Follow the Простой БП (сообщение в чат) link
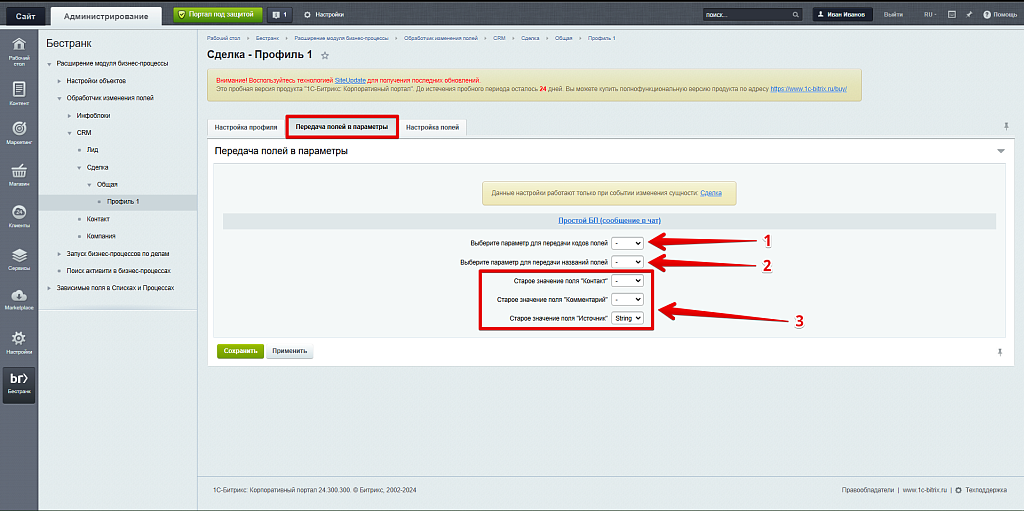This screenshot has width=1024, height=511. [x=609, y=220]
